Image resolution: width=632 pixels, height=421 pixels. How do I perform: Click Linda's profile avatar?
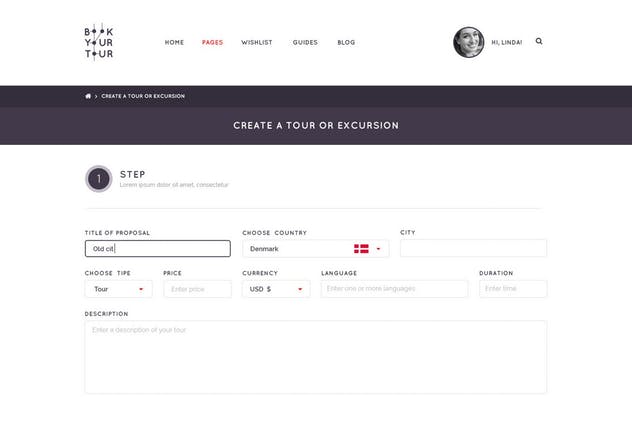coord(468,42)
